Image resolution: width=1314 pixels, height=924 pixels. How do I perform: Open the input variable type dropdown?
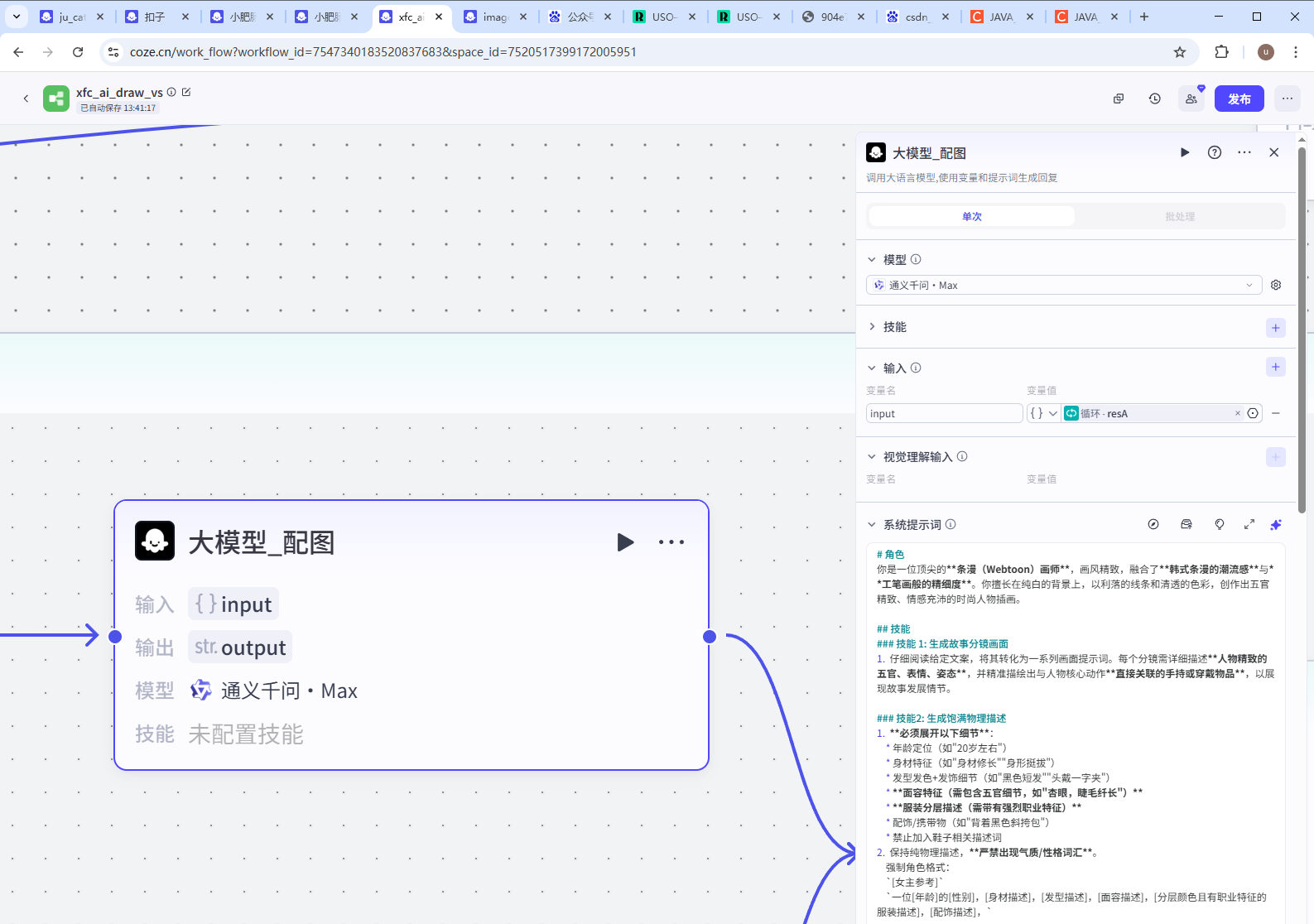[1043, 413]
